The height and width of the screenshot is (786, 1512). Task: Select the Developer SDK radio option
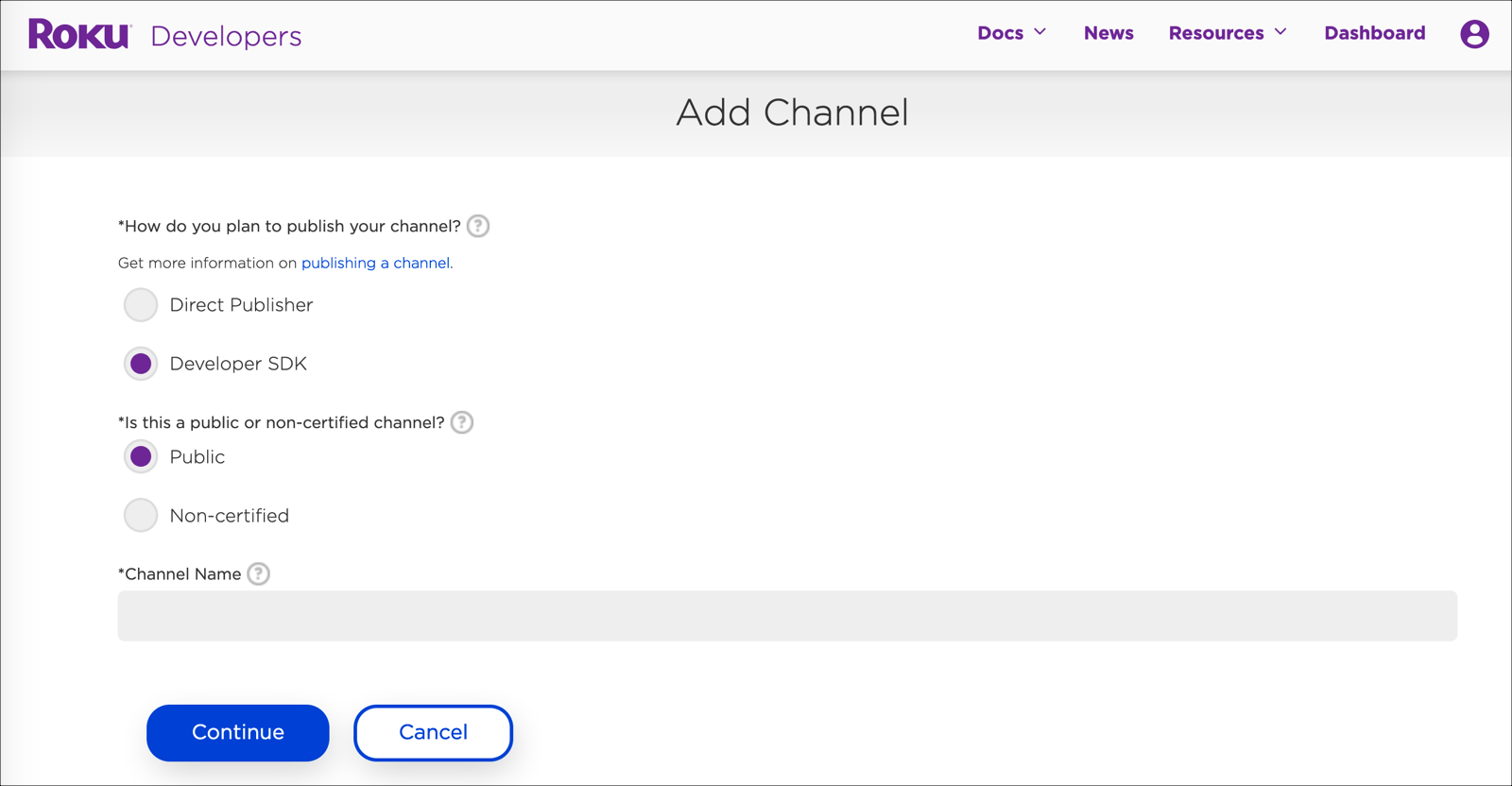(141, 364)
